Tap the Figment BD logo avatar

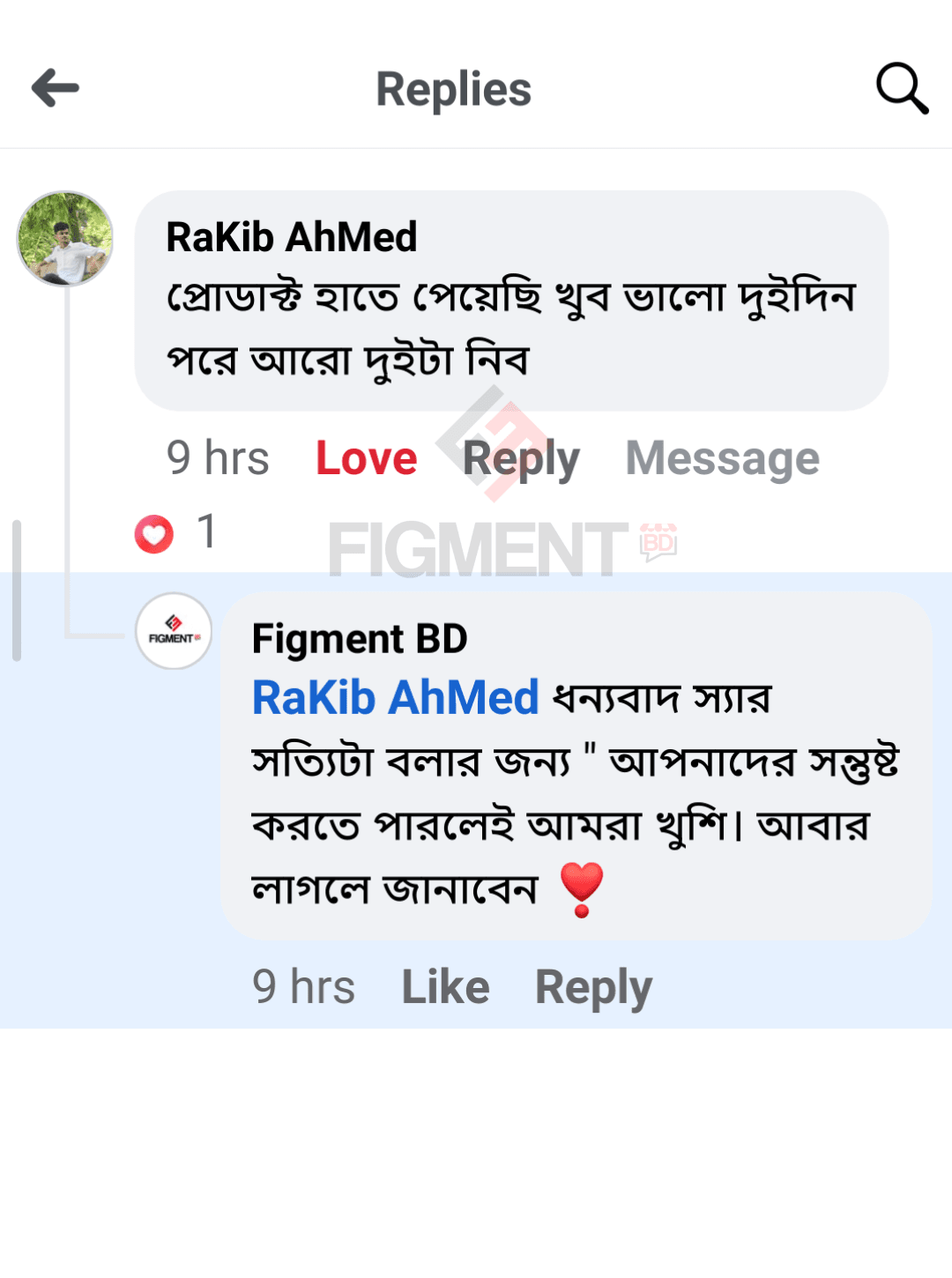[x=174, y=631]
